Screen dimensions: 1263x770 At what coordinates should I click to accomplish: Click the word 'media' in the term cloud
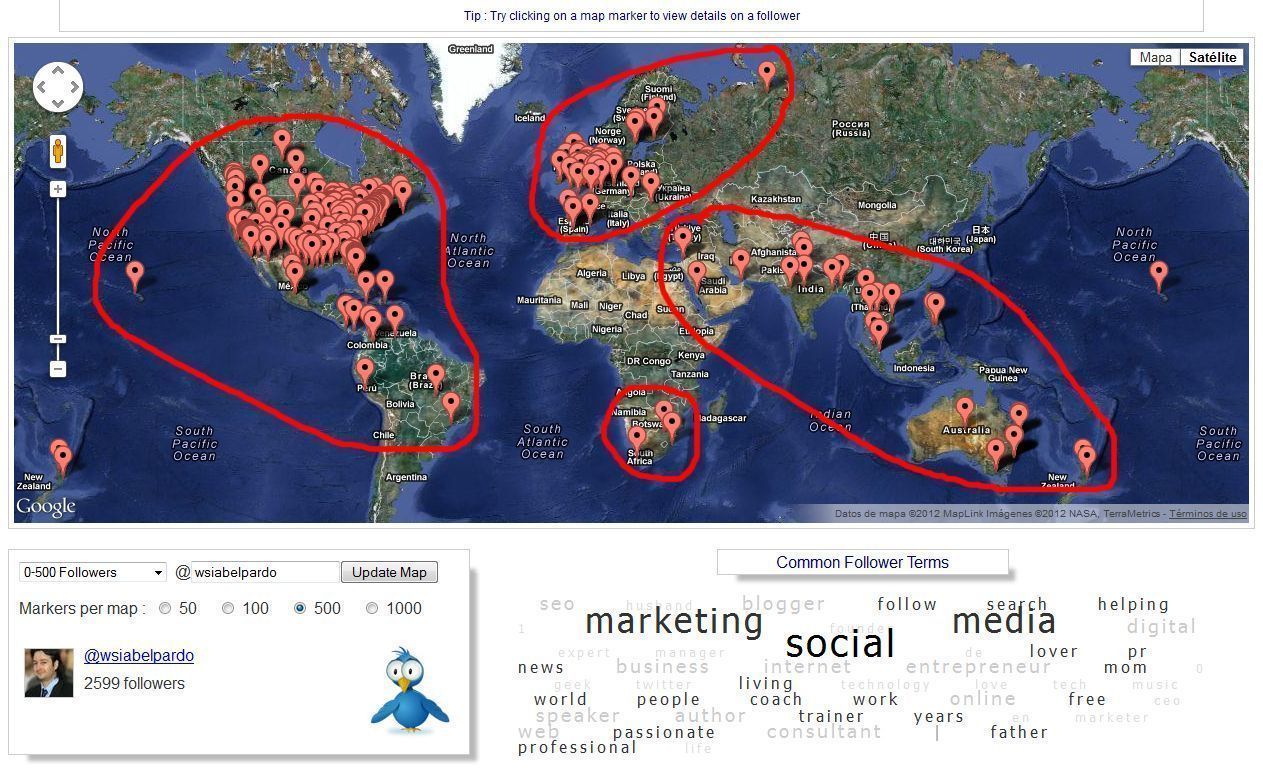[x=1004, y=622]
